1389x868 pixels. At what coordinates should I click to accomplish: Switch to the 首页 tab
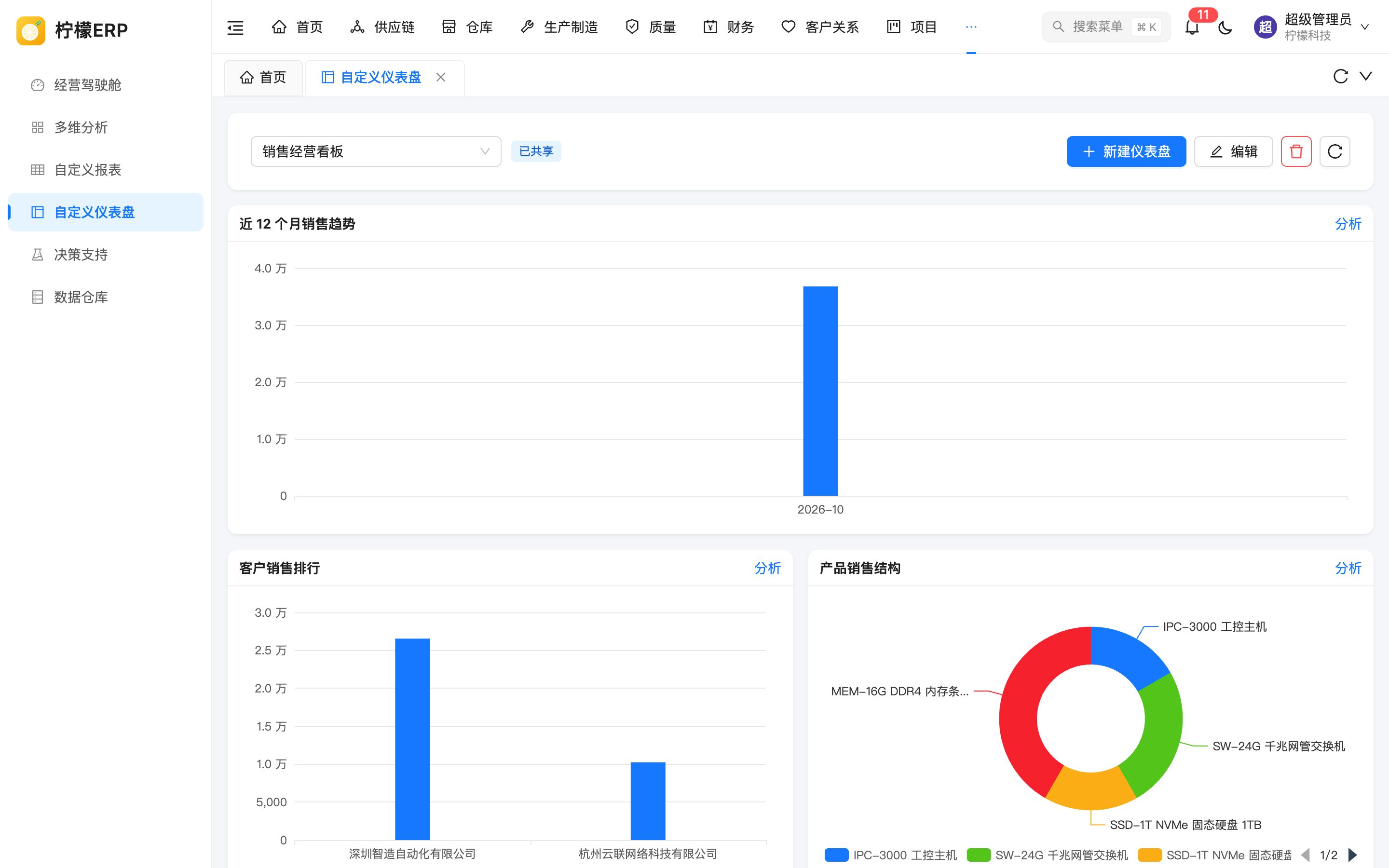263,78
